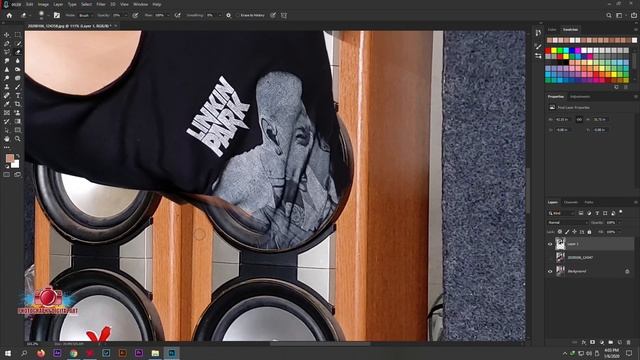
Task: Click the Home icon in options bar
Action: click(9, 15)
